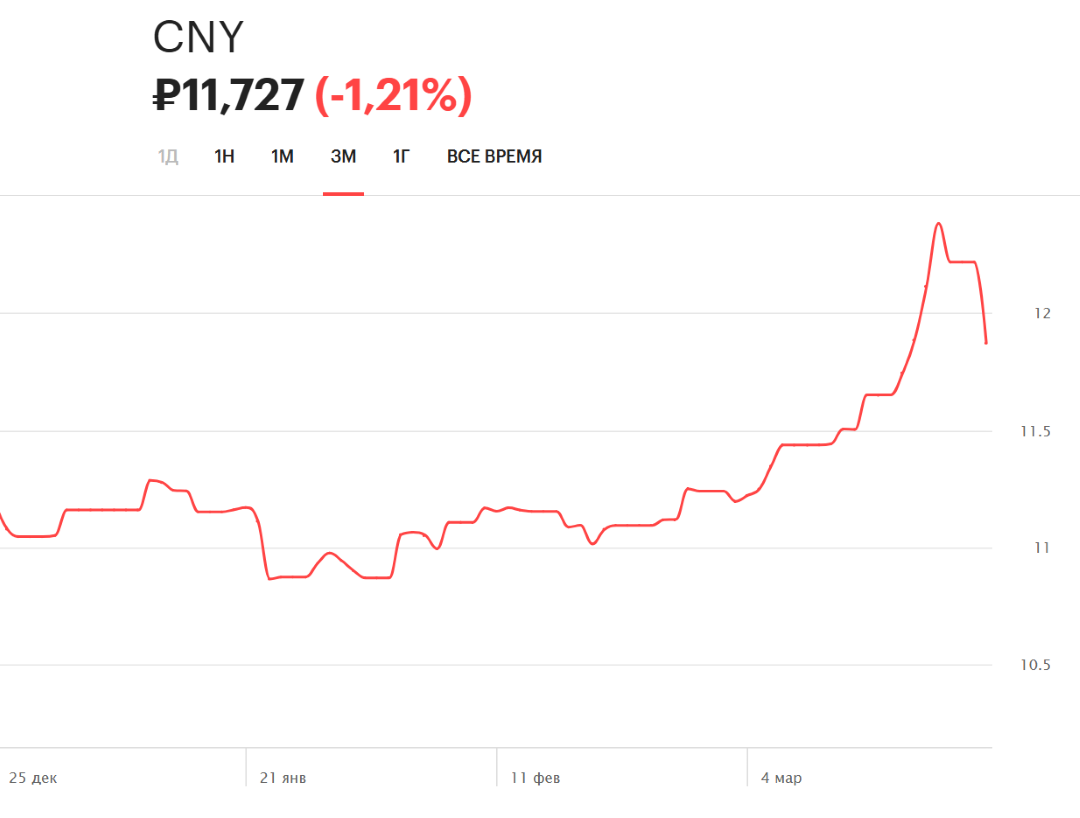This screenshot has width=1080, height=818.
Task: Click the highest peak of the chart line
Action: [x=938, y=223]
